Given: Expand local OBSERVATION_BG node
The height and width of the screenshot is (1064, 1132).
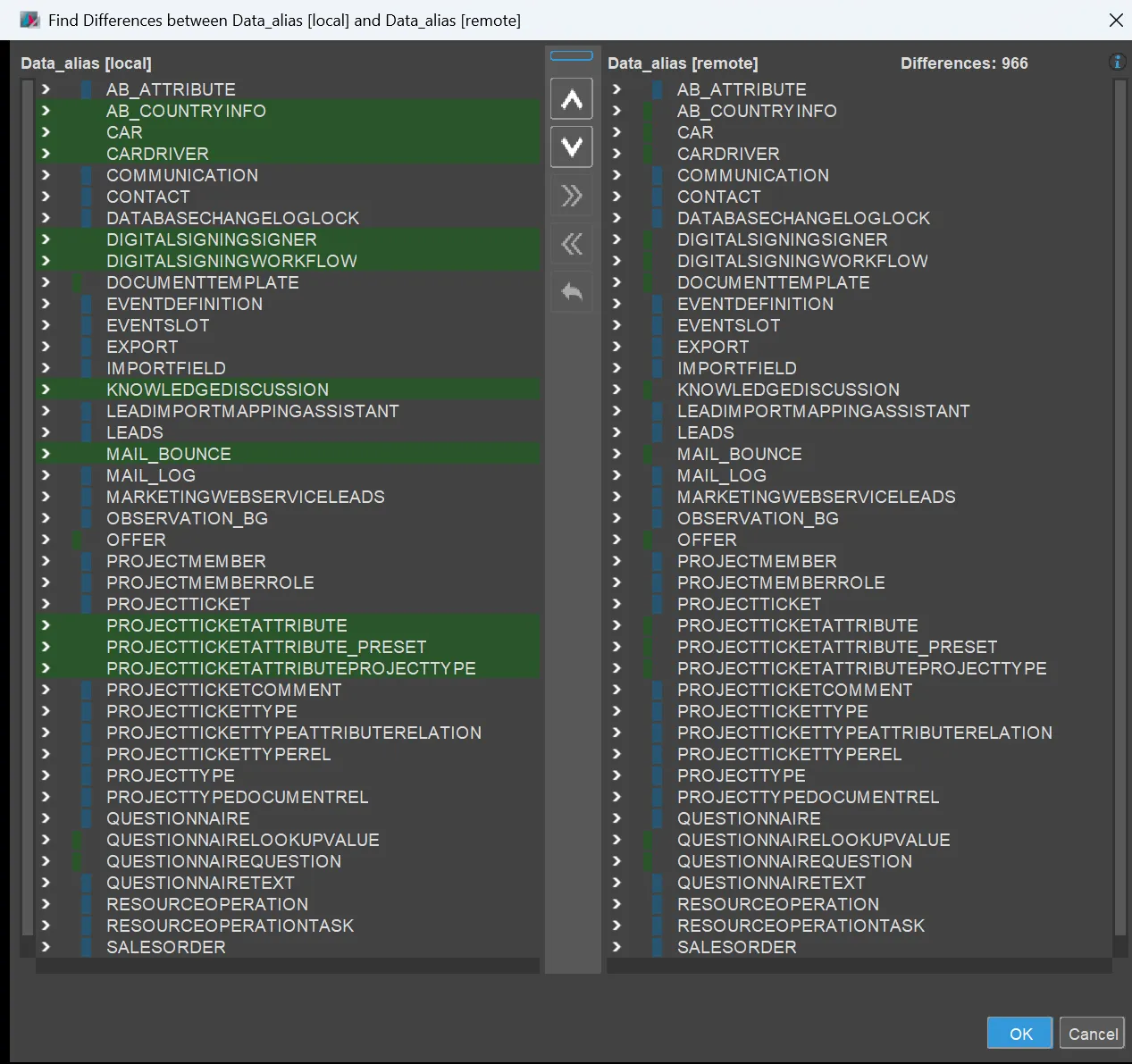Looking at the screenshot, I should (46, 518).
